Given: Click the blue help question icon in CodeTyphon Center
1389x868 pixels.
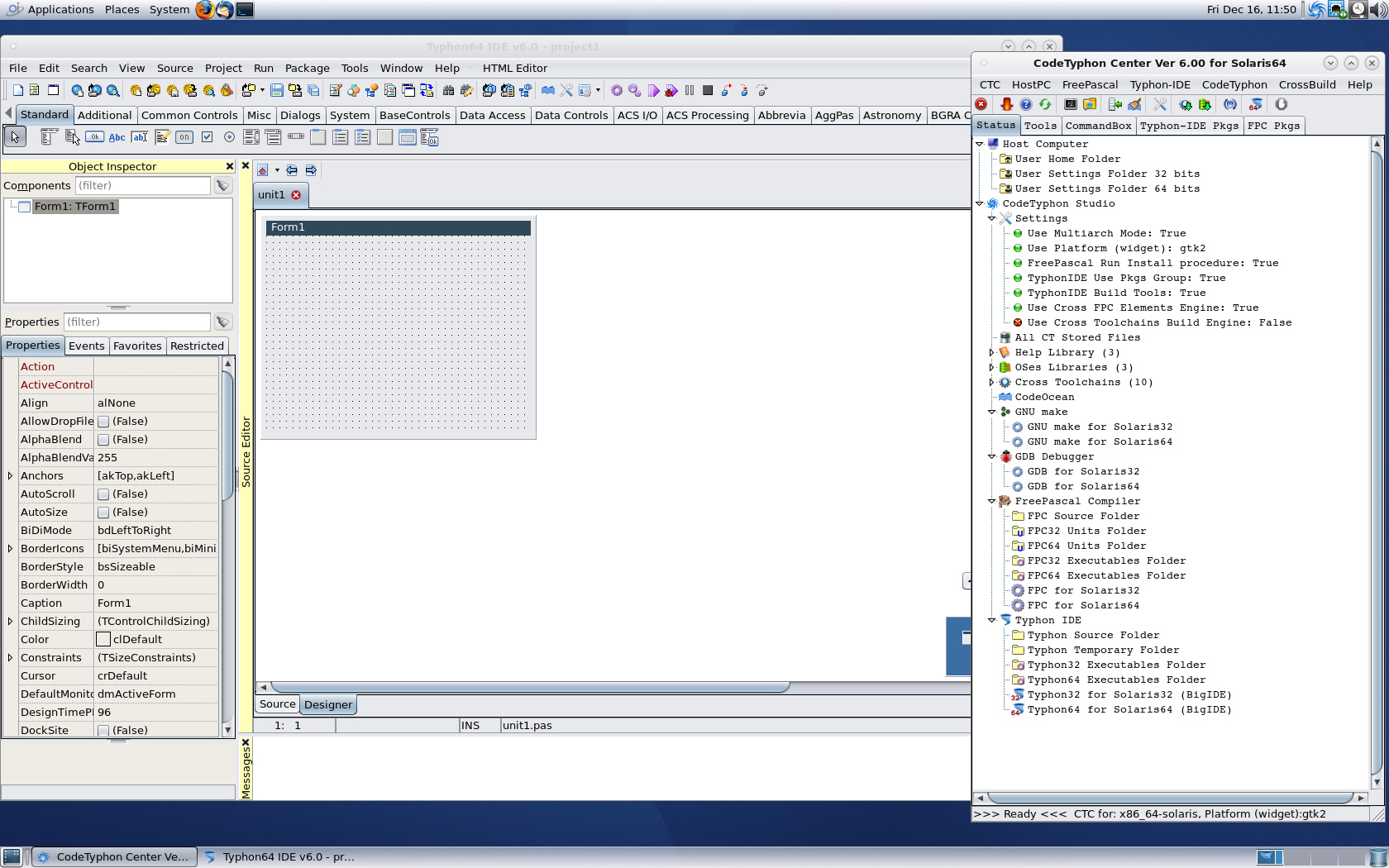Looking at the screenshot, I should pos(1026,104).
